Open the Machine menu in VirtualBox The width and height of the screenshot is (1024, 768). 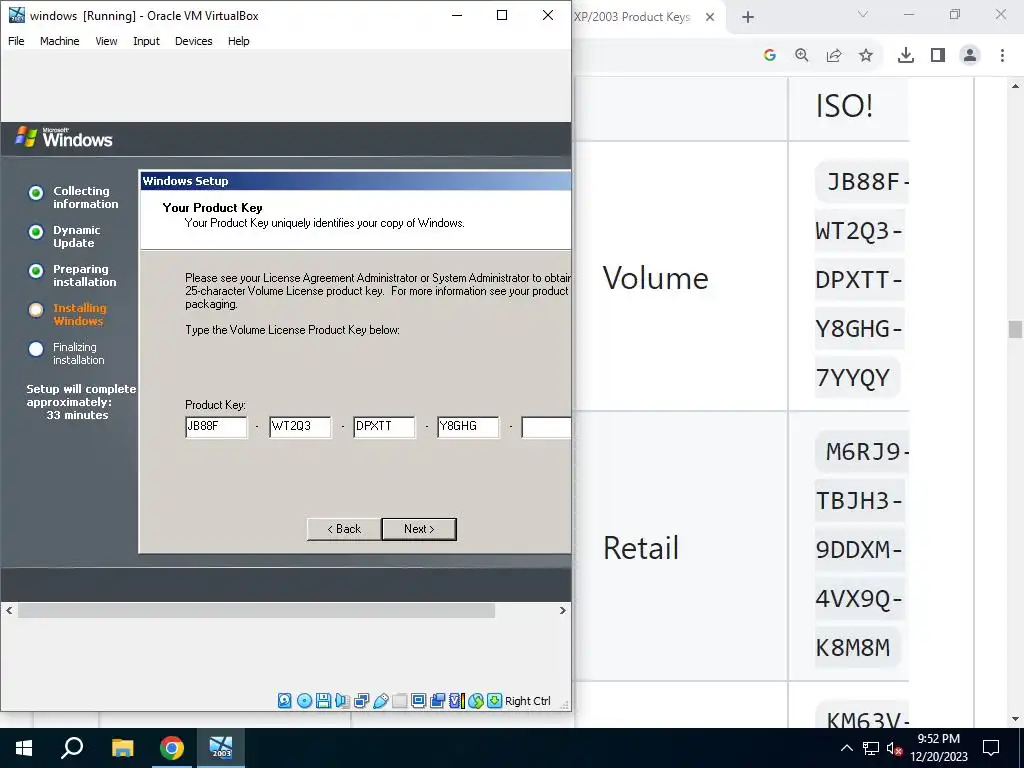pos(59,41)
